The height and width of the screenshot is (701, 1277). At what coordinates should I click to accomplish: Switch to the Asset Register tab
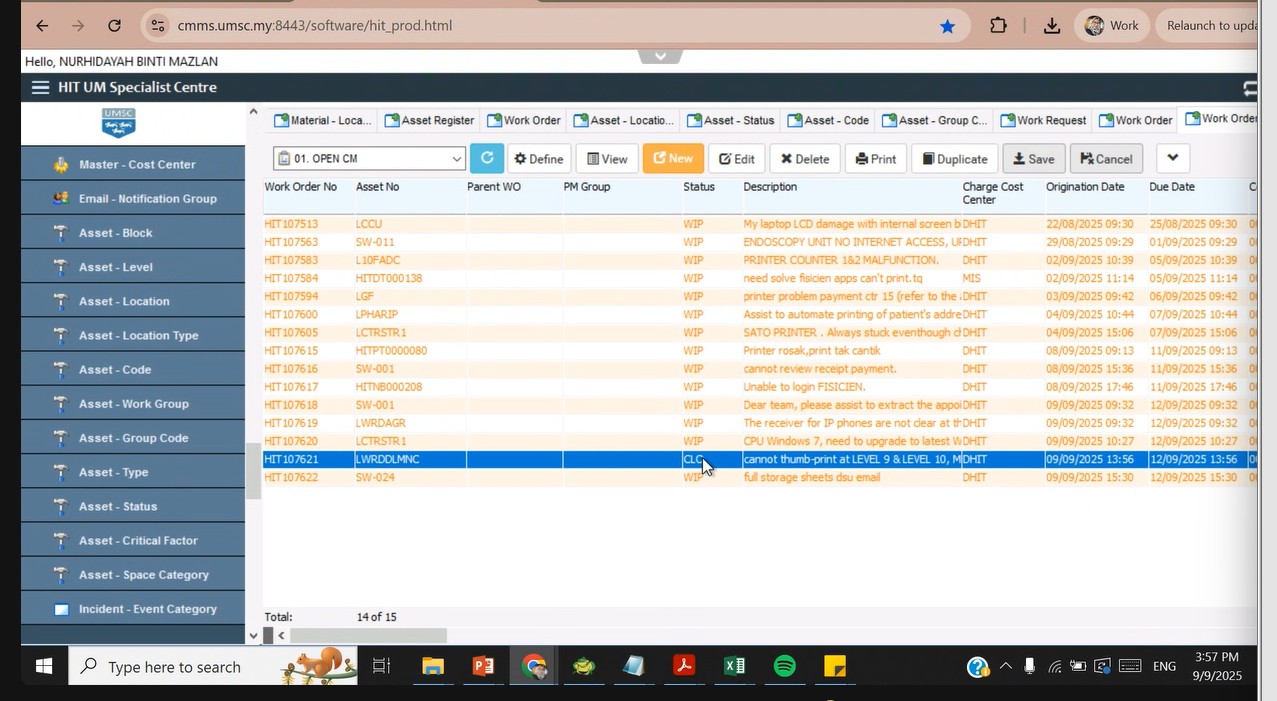click(429, 120)
